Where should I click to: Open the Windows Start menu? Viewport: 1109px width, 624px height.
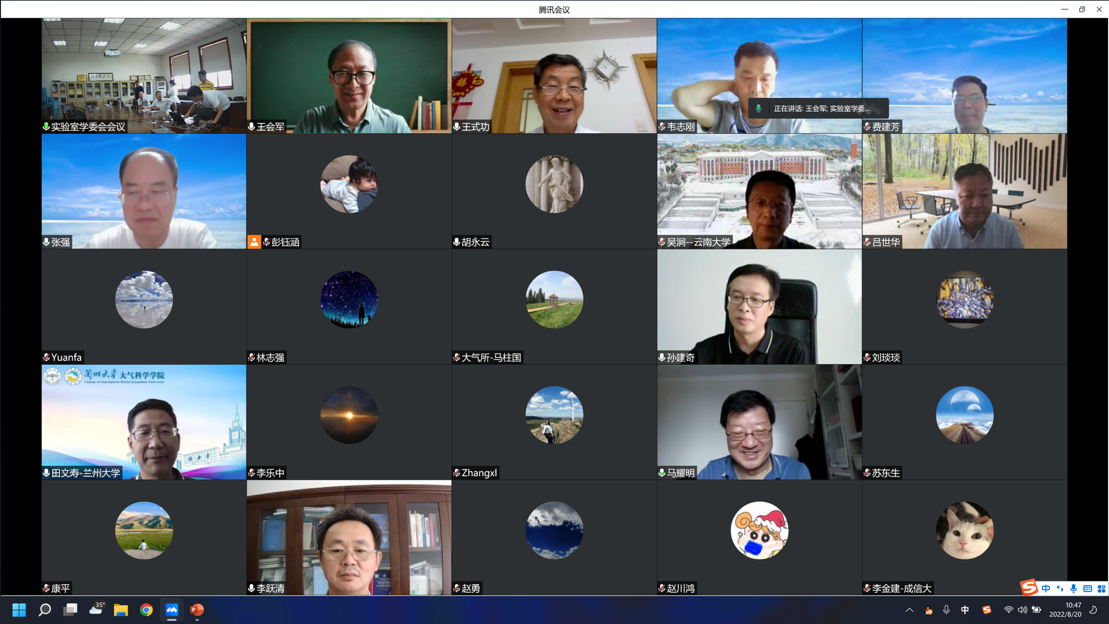click(x=19, y=610)
